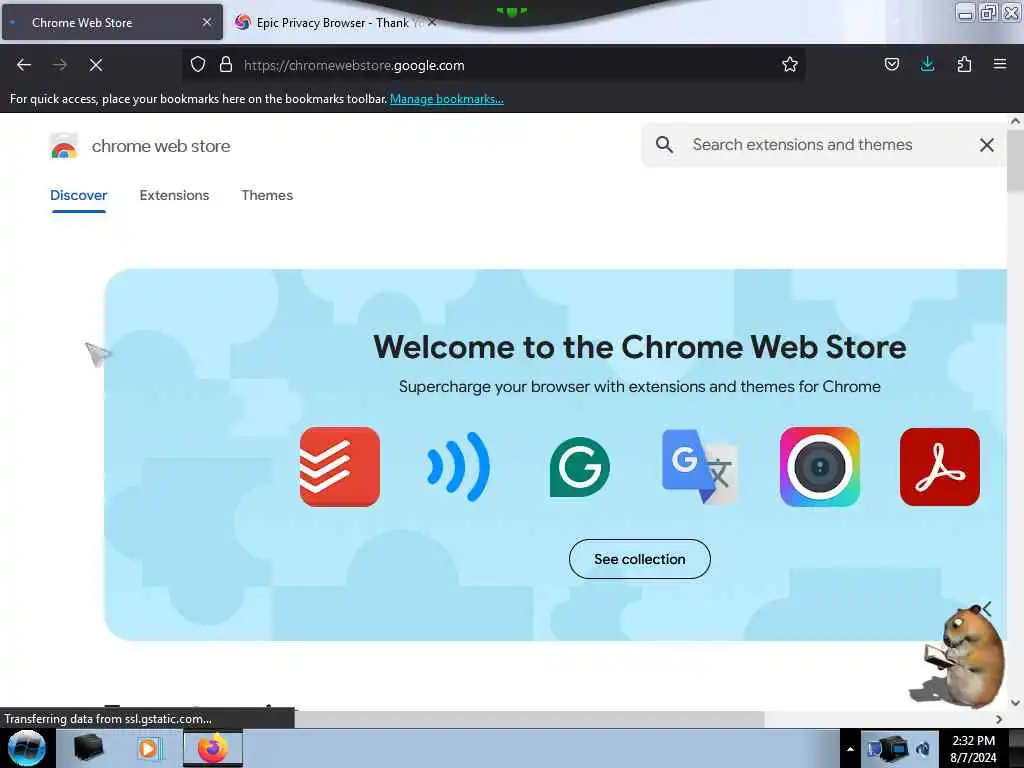Image resolution: width=1024 pixels, height=768 pixels.
Task: Clear search with the X in search box
Action: pos(987,145)
